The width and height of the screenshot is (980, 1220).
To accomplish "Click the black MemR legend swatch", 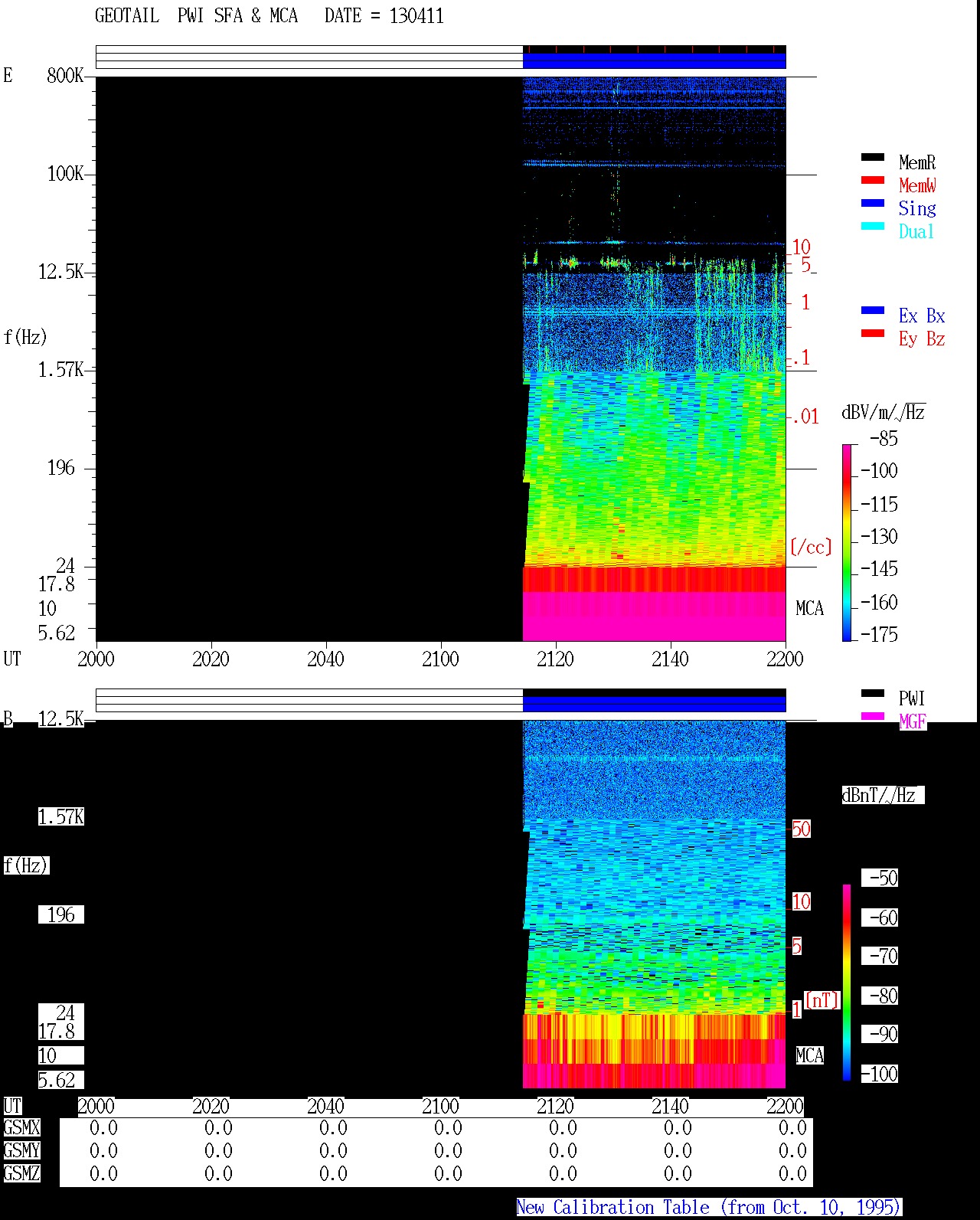I will pyautogui.click(x=873, y=158).
